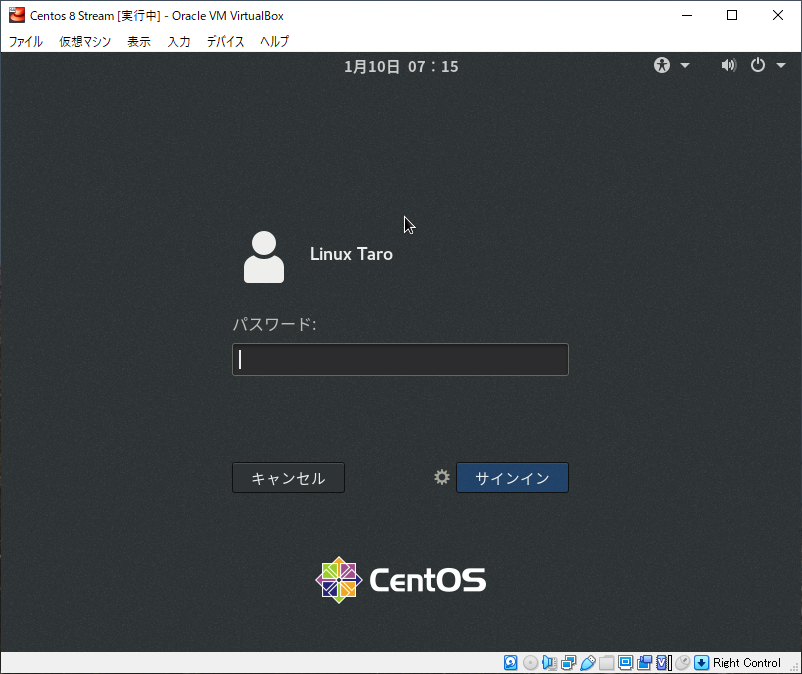Click the network adapters status icon

click(x=568, y=663)
